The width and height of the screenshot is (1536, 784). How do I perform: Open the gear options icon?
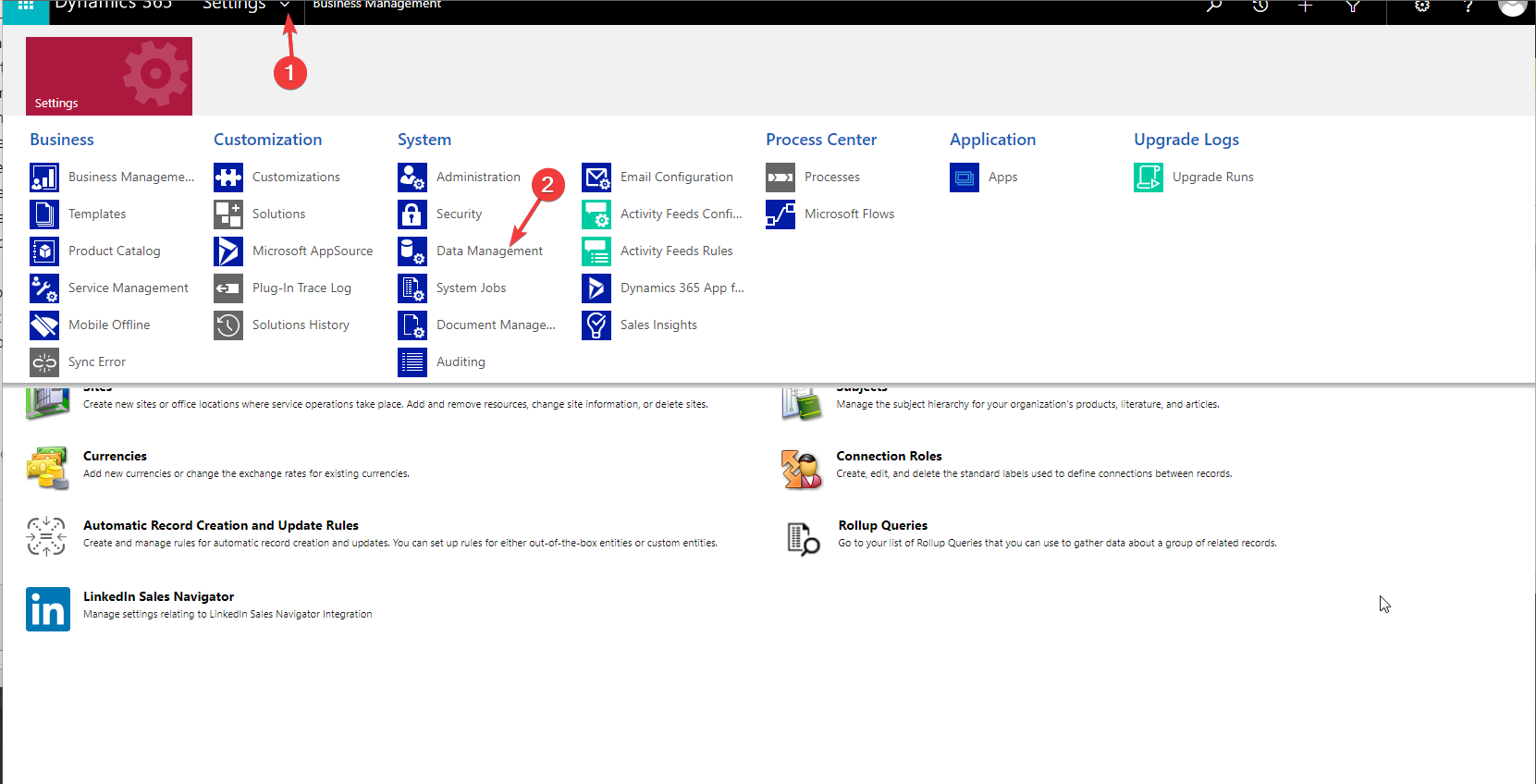pyautogui.click(x=1422, y=6)
